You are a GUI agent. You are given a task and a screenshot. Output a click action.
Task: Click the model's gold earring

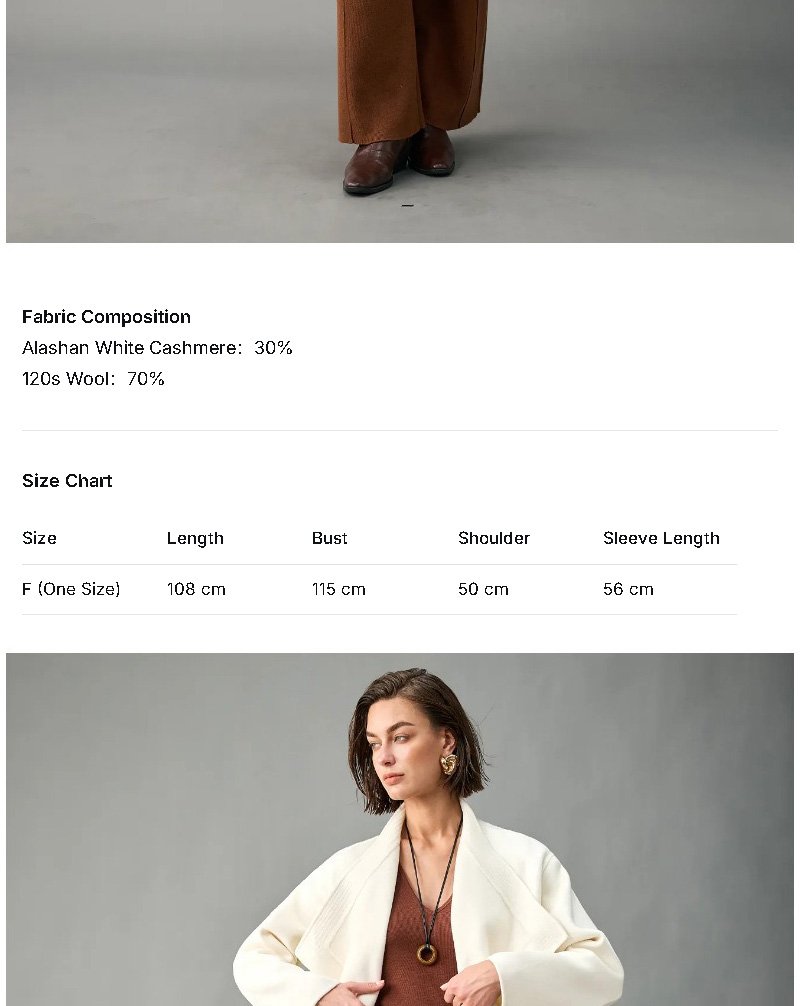(x=449, y=764)
